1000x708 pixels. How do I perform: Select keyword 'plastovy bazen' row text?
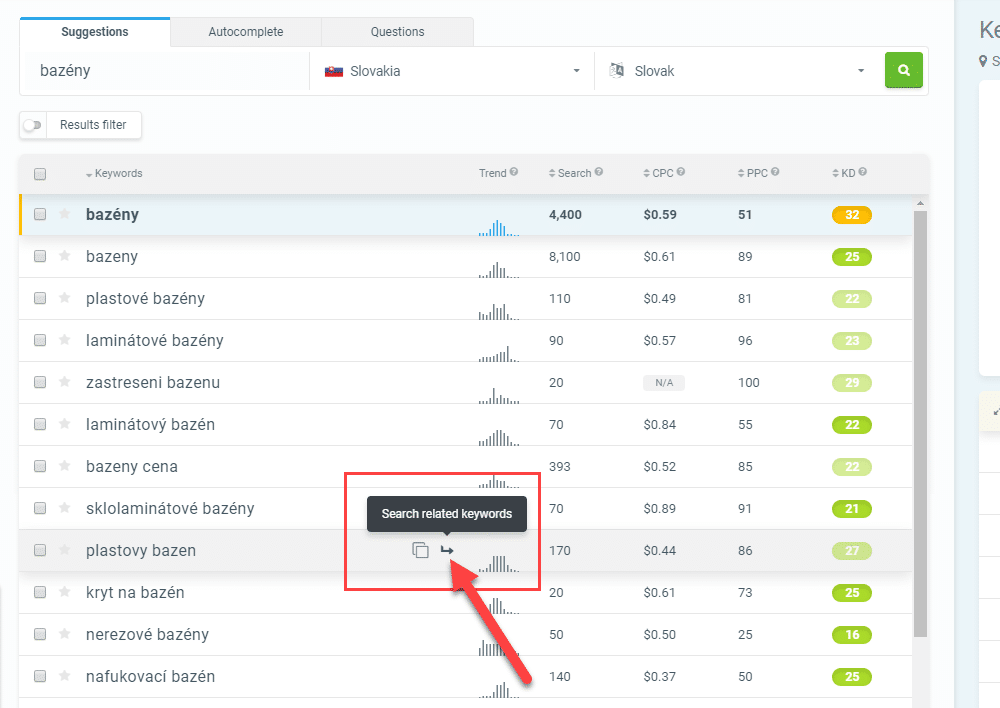point(141,550)
